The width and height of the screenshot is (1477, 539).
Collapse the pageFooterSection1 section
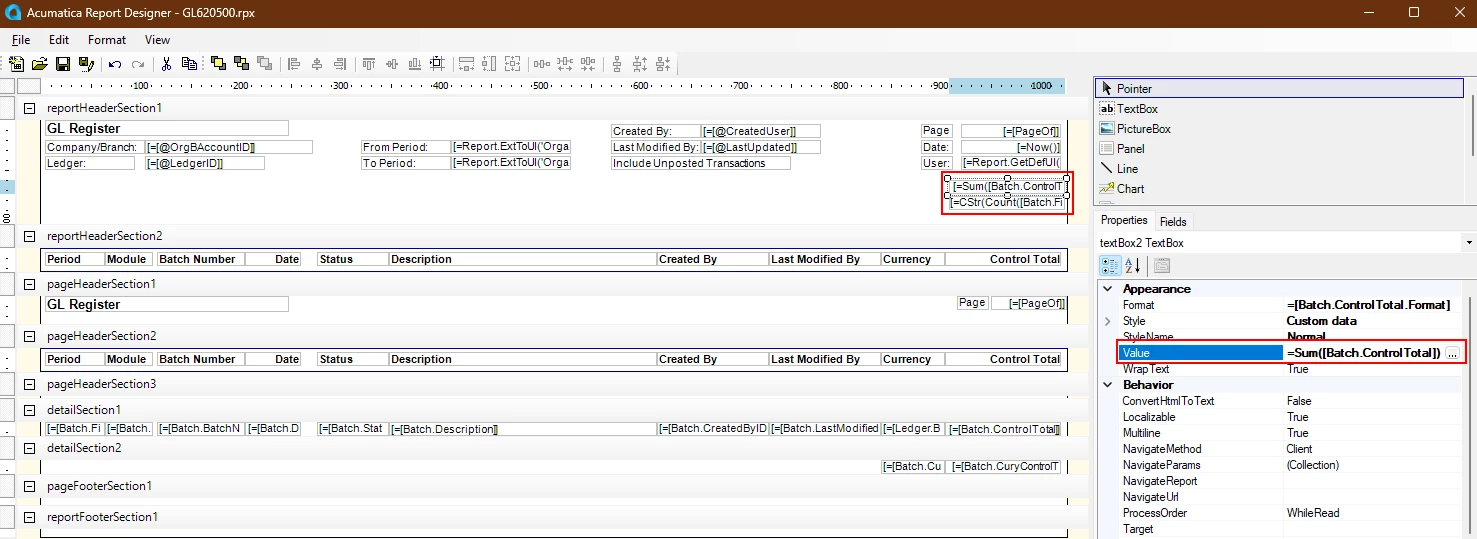click(29, 487)
